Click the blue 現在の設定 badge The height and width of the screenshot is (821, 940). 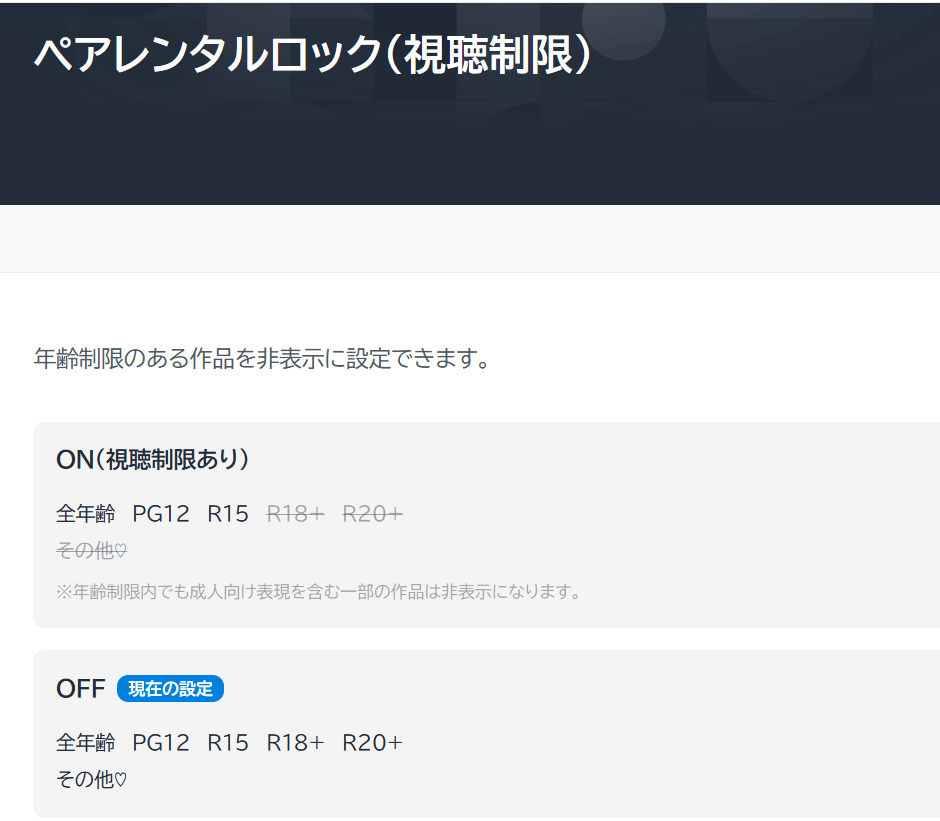[x=170, y=689]
